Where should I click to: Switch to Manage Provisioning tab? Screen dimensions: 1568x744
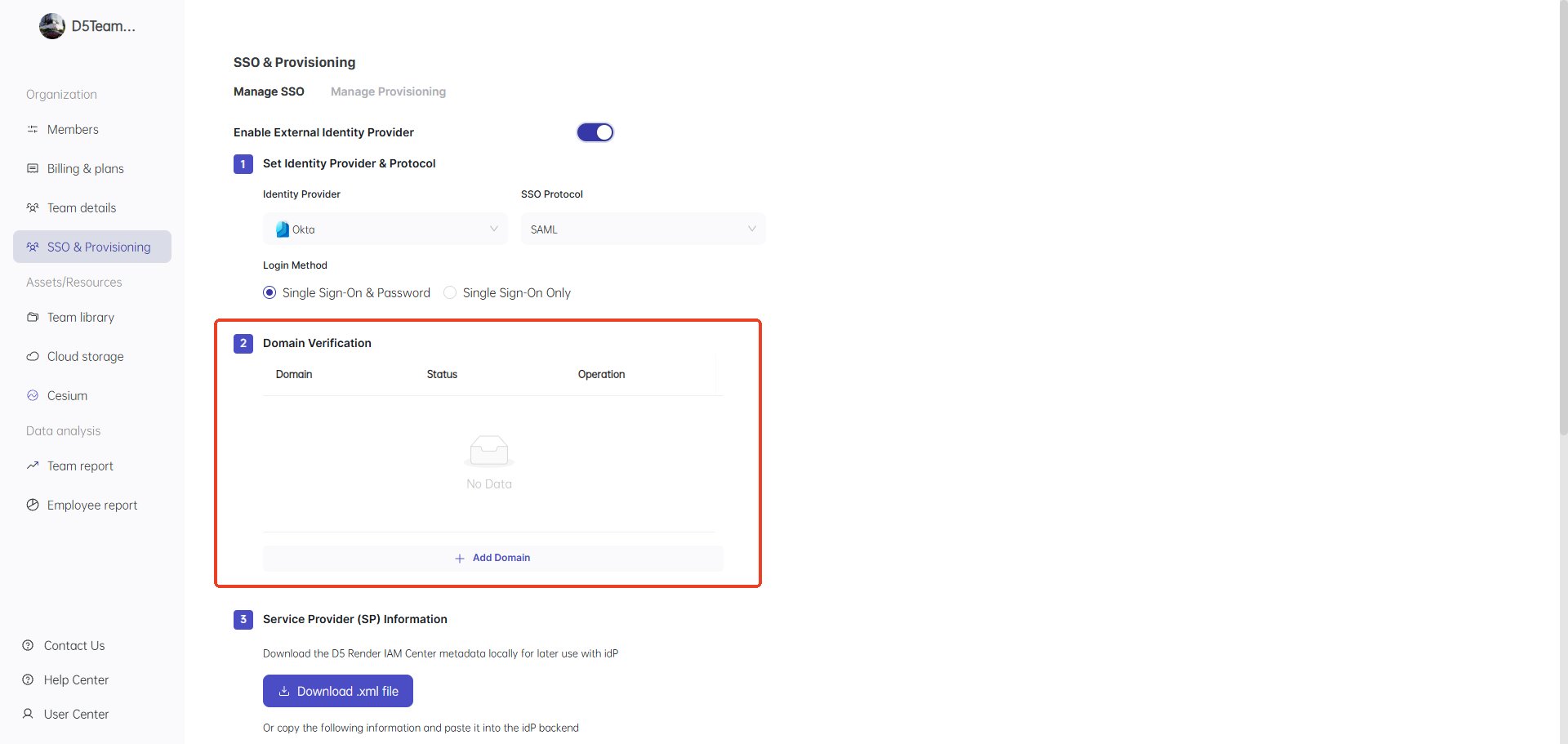pos(388,92)
